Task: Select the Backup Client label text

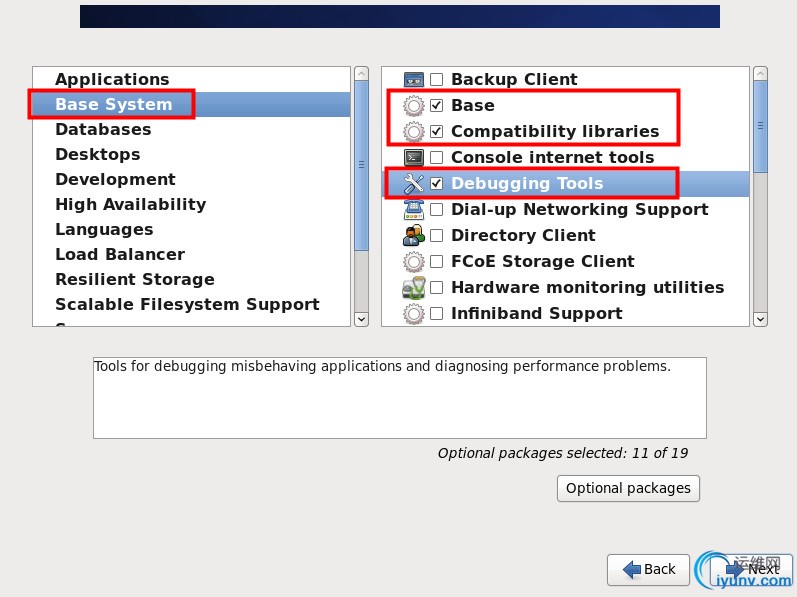Action: point(514,79)
